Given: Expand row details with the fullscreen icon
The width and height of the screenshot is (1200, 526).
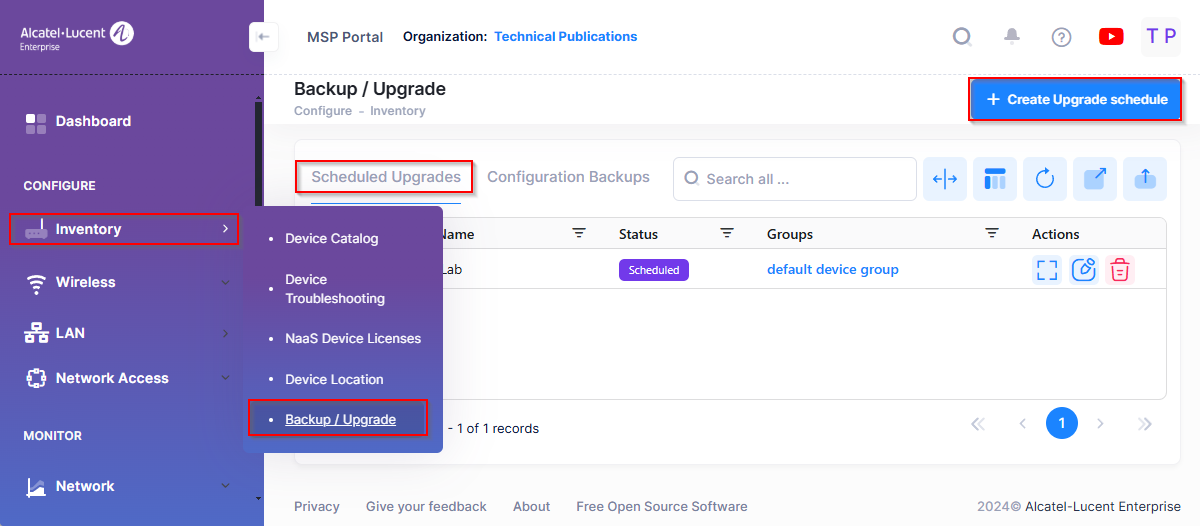Looking at the screenshot, I should tap(1047, 270).
